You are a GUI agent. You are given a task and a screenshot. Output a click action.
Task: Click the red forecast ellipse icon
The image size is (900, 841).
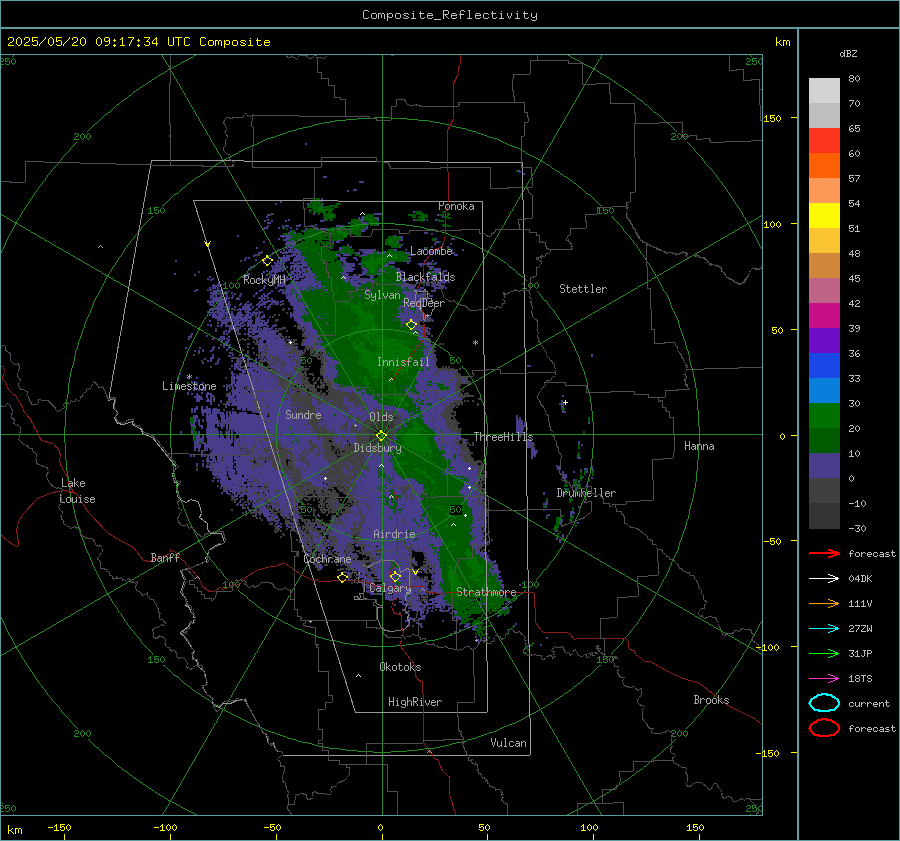824,728
